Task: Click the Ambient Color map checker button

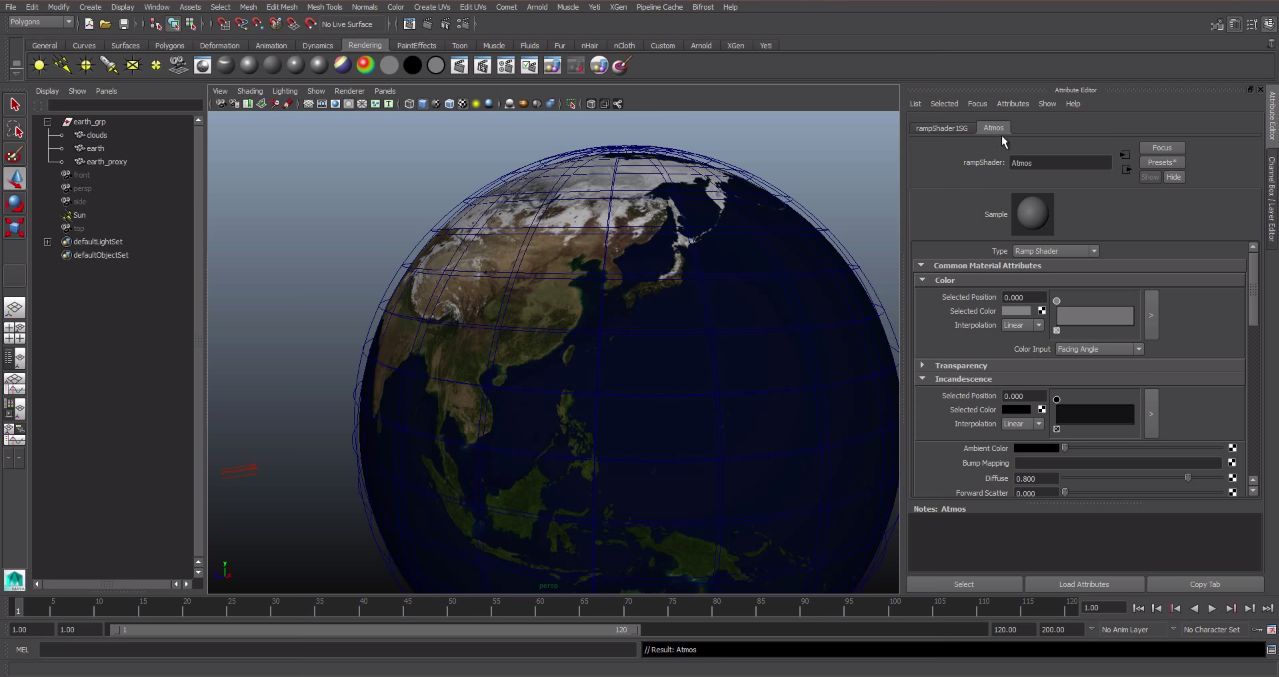Action: pos(1232,448)
